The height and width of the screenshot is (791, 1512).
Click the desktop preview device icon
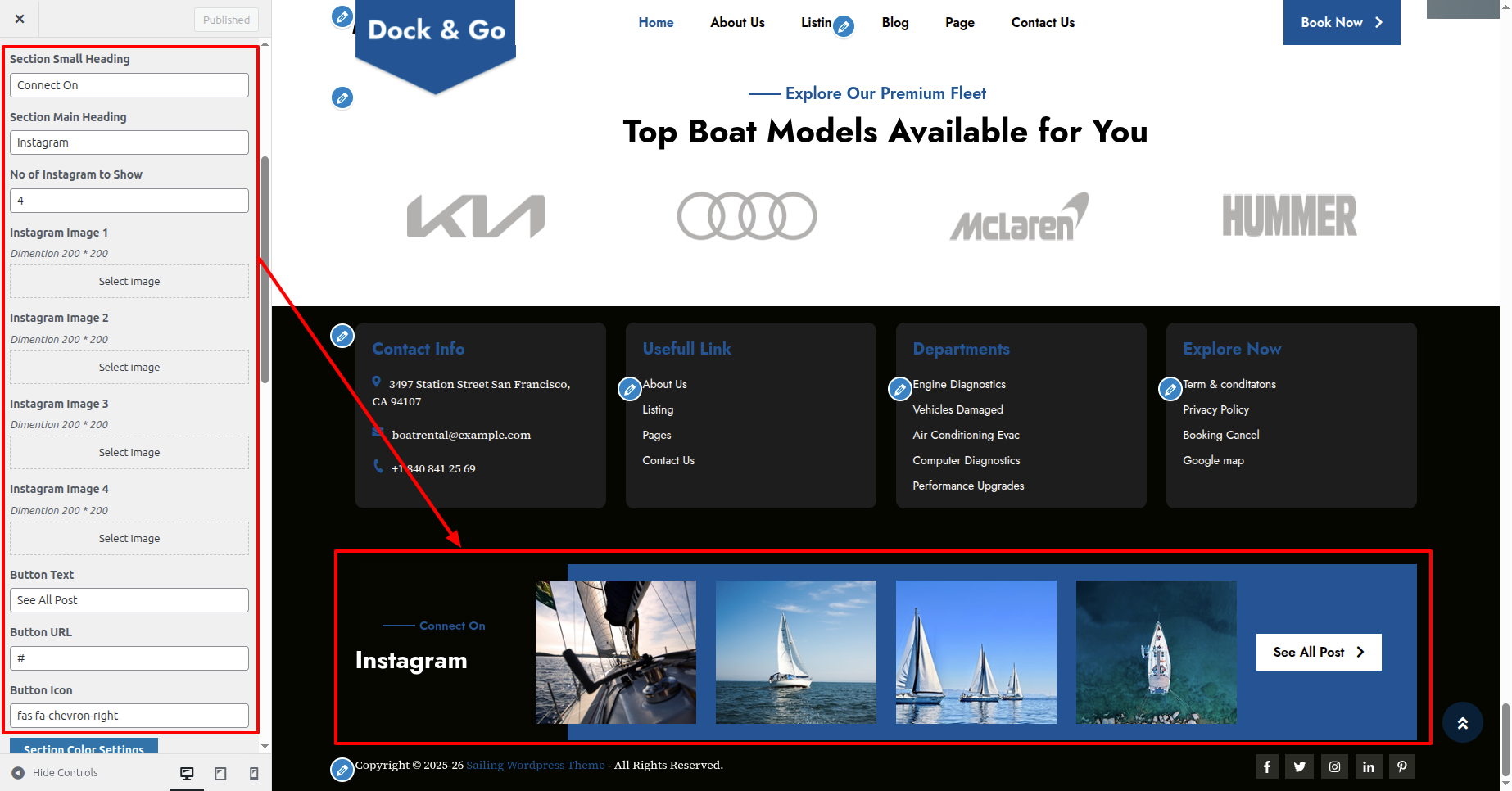[x=187, y=773]
